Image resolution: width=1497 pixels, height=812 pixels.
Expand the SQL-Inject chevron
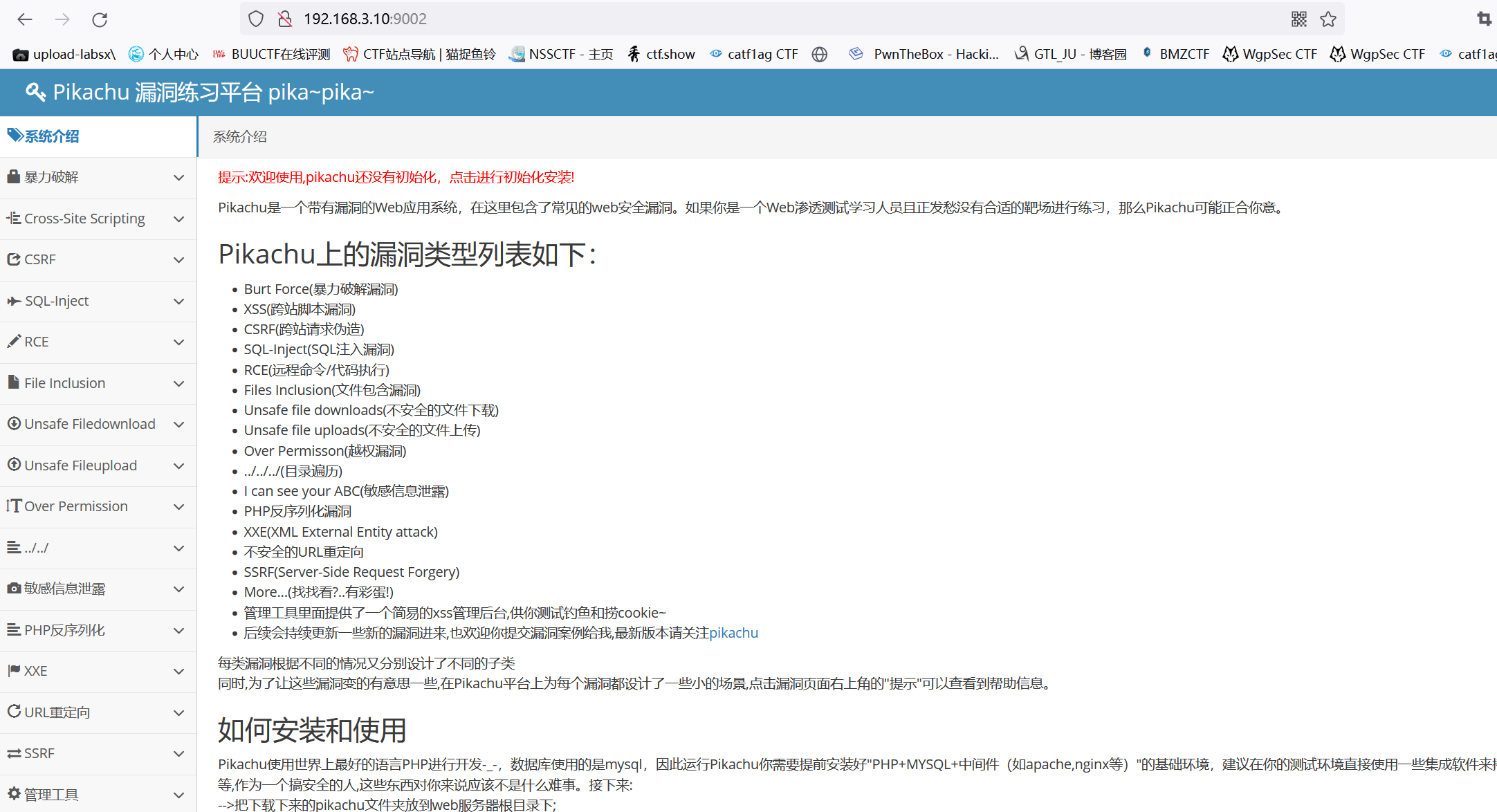pos(179,302)
